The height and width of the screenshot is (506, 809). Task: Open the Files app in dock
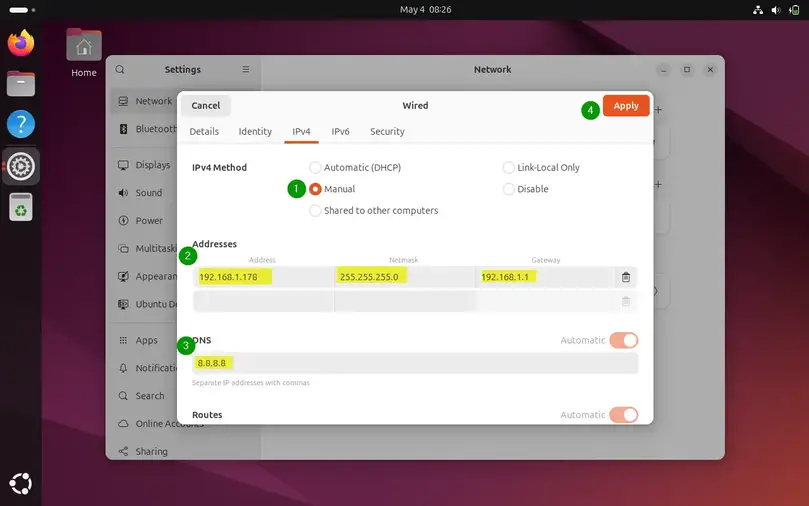point(21,84)
